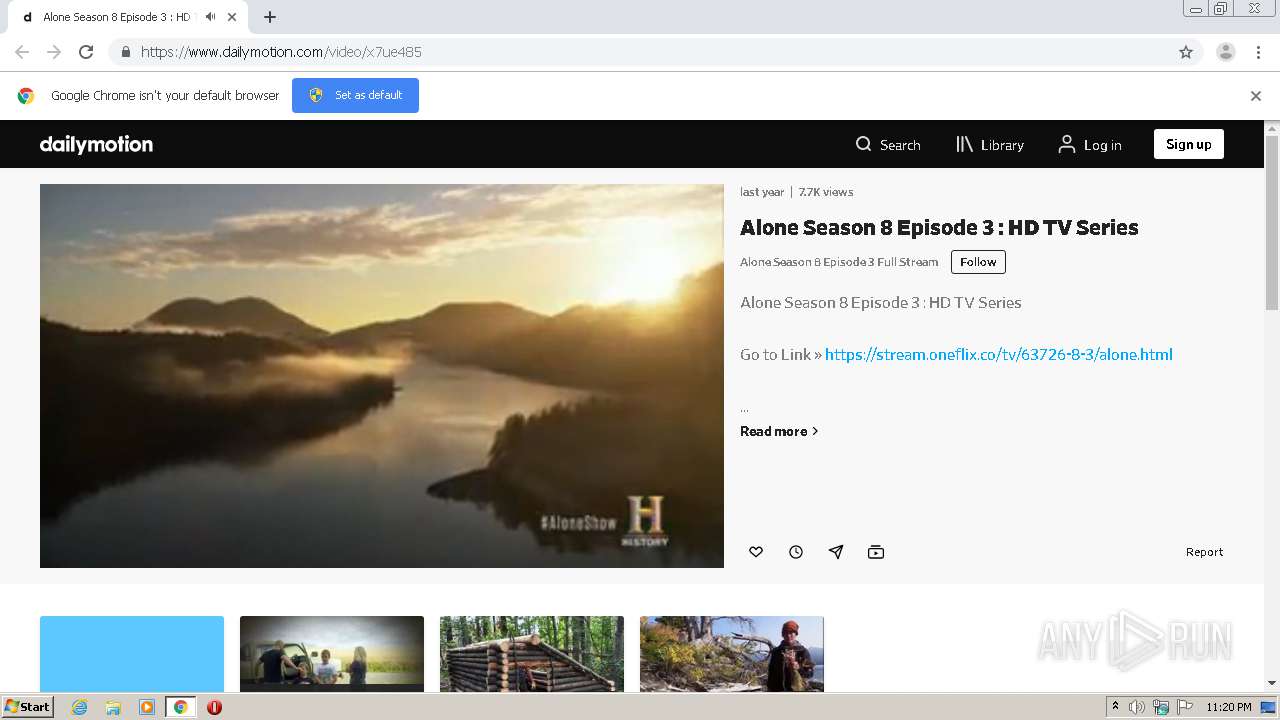The image size is (1280, 720).
Task: Open the log cabin video thumbnail
Action: click(532, 653)
